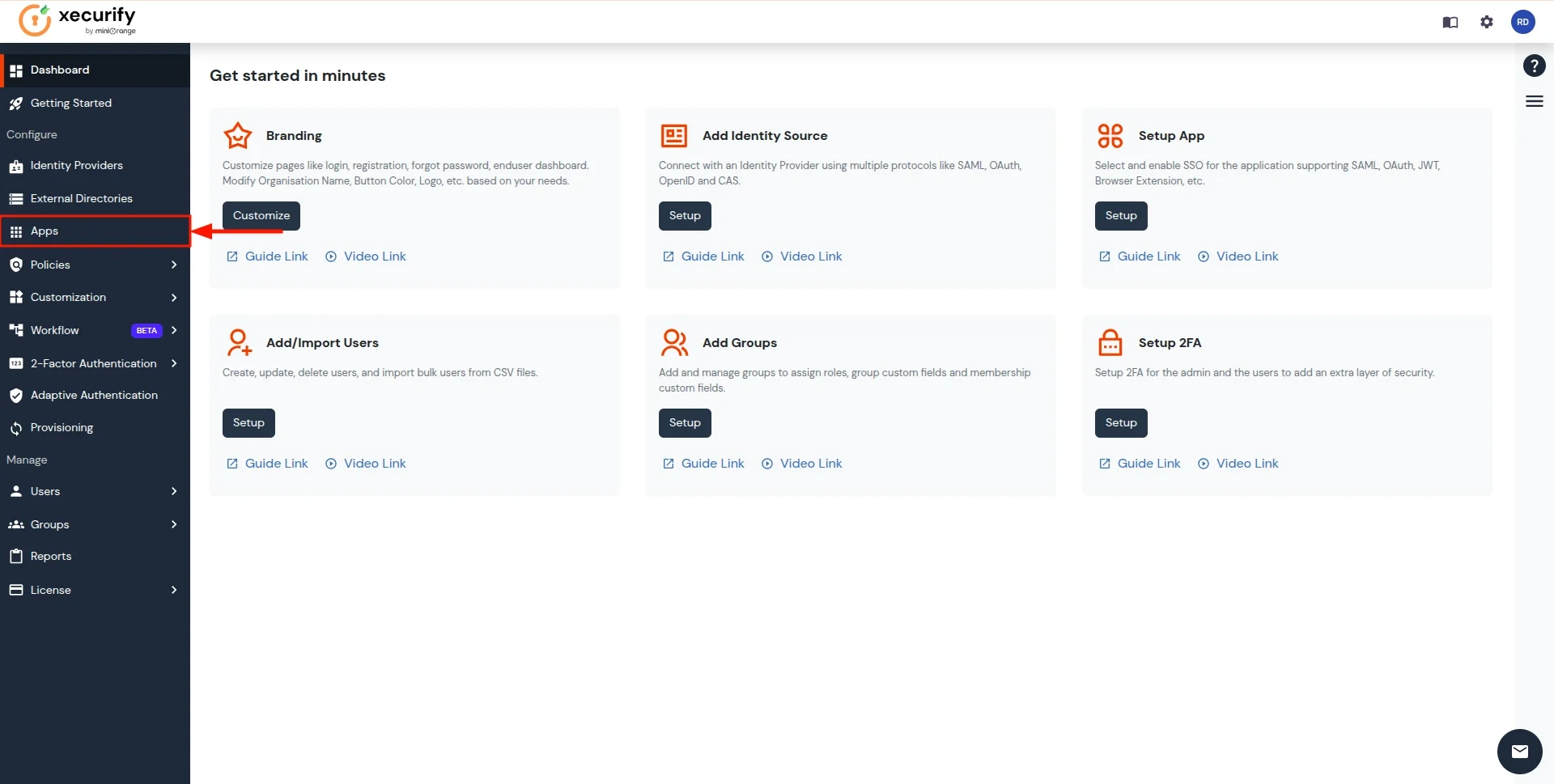
Task: Click the Add Groups users icon
Action: click(x=673, y=342)
